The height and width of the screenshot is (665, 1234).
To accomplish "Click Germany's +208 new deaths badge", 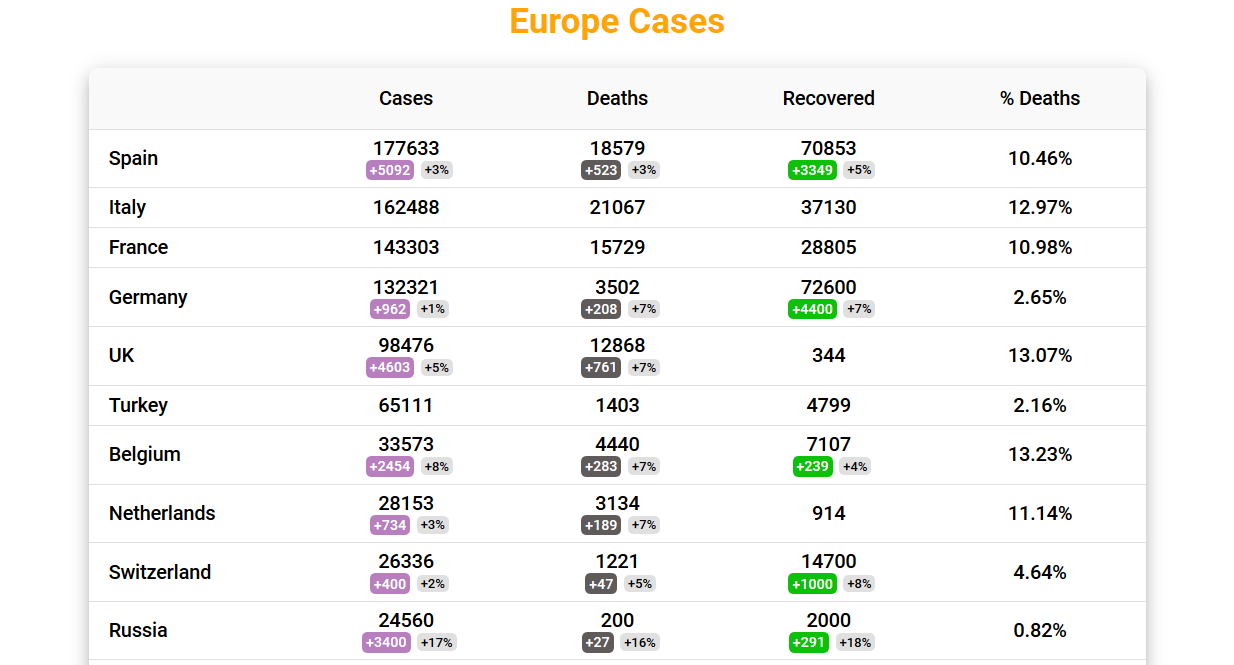I will tap(601, 309).
